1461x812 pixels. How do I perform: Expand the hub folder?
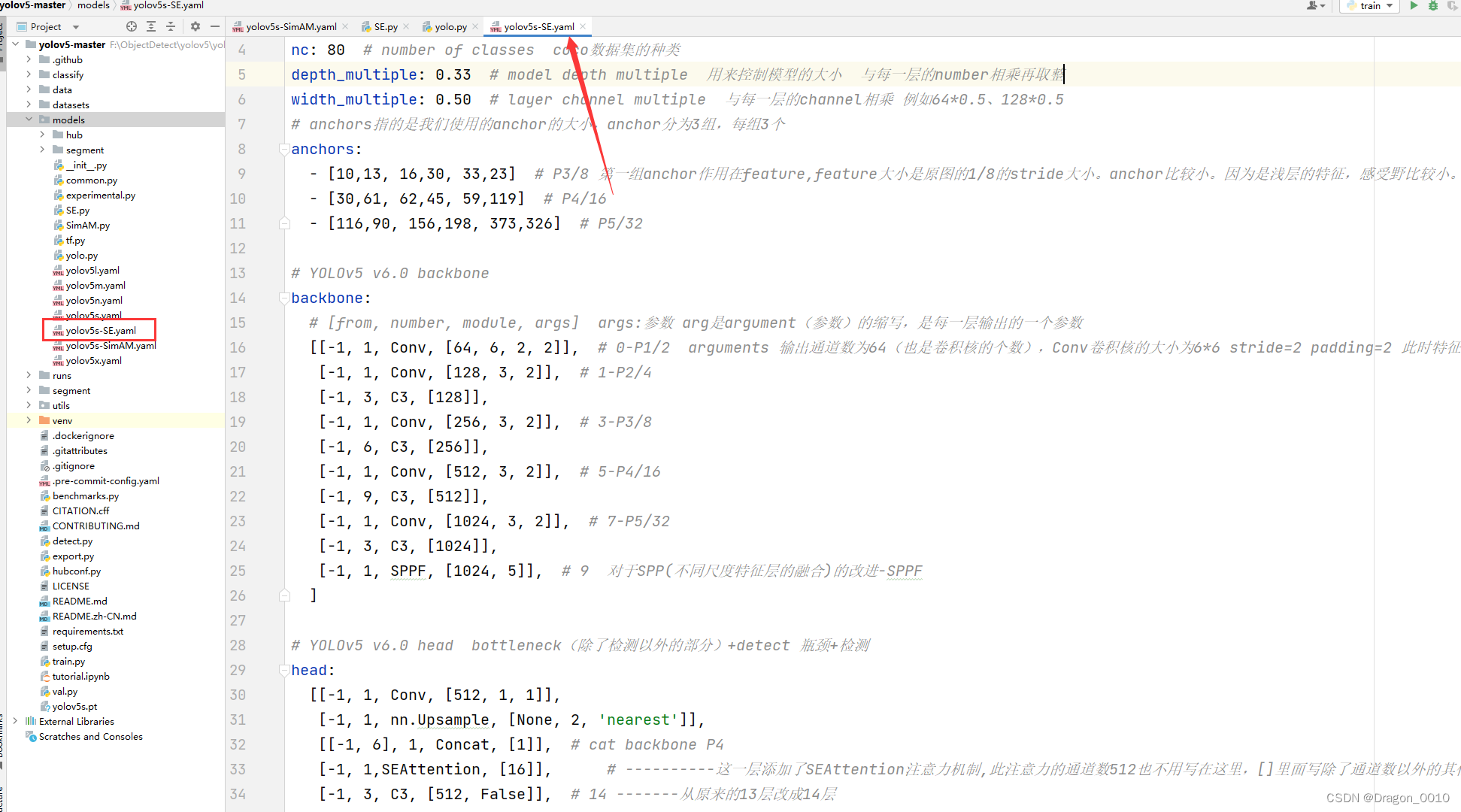(x=42, y=135)
